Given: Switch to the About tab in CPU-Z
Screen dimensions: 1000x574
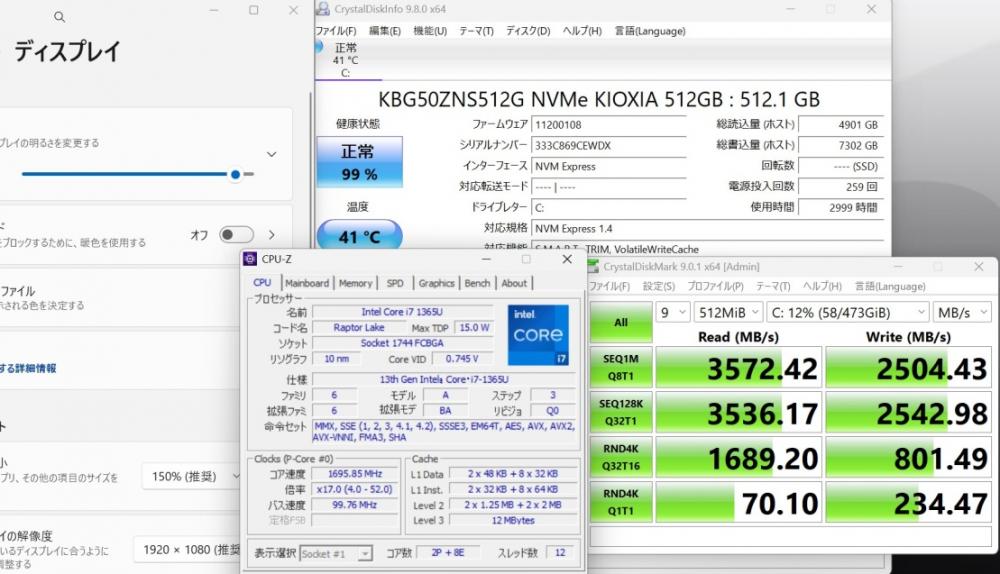Looking at the screenshot, I should [x=514, y=283].
